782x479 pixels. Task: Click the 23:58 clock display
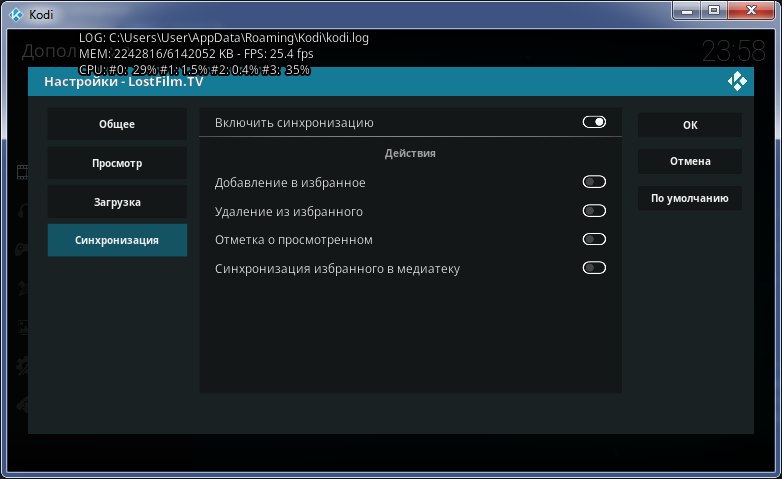[733, 51]
